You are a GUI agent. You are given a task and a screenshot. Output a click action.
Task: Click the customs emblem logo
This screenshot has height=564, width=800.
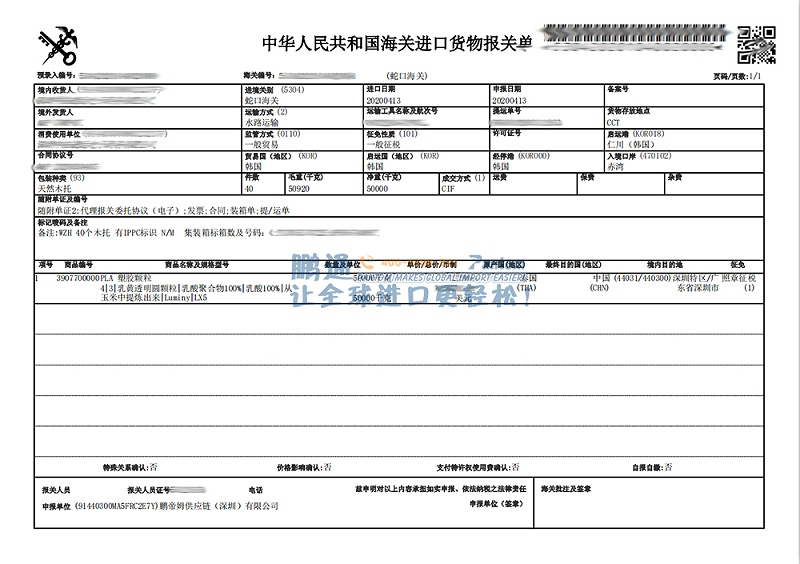(x=57, y=44)
